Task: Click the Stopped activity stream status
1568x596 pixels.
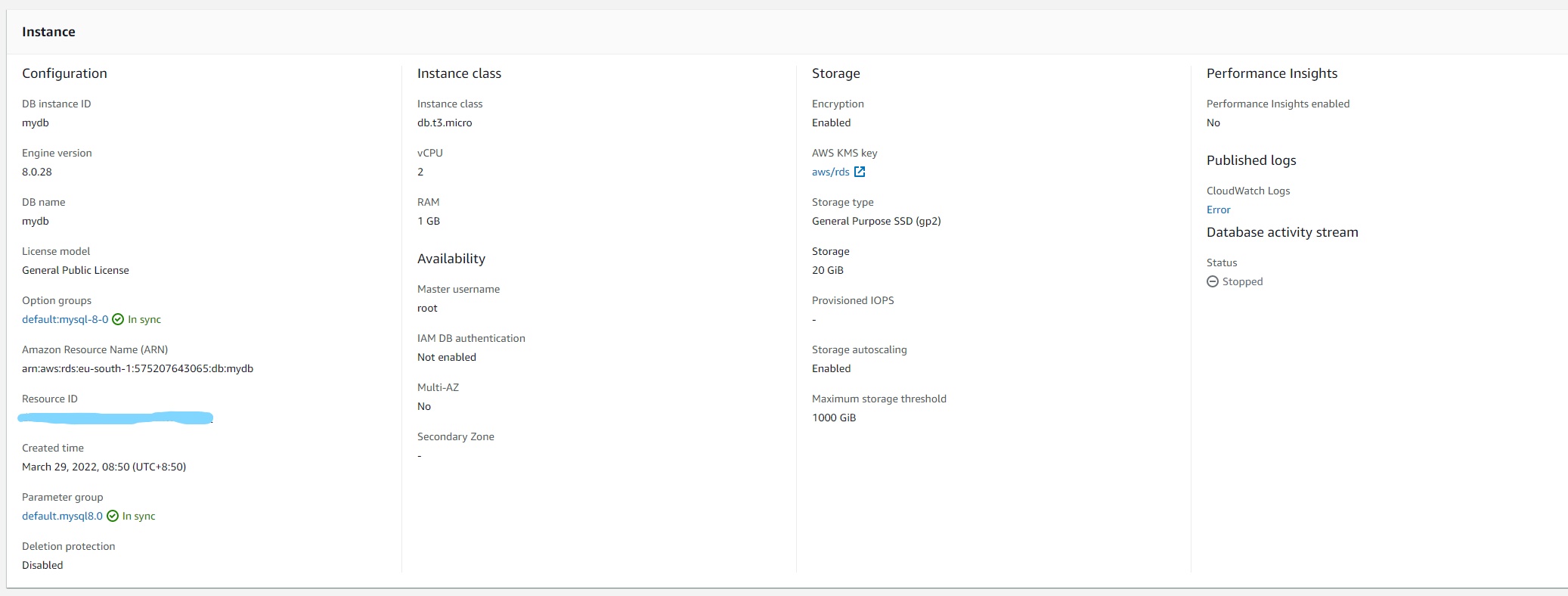Action: [x=1243, y=281]
